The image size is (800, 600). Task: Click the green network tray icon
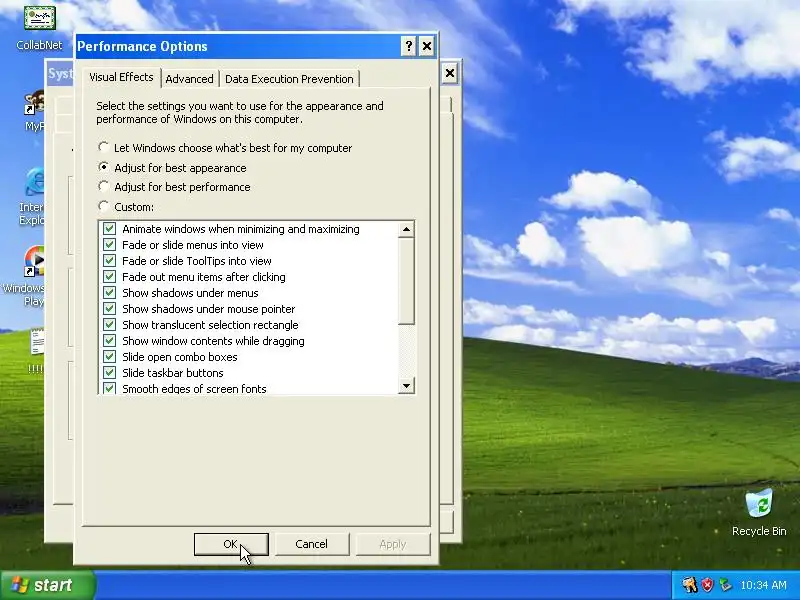tap(724, 585)
